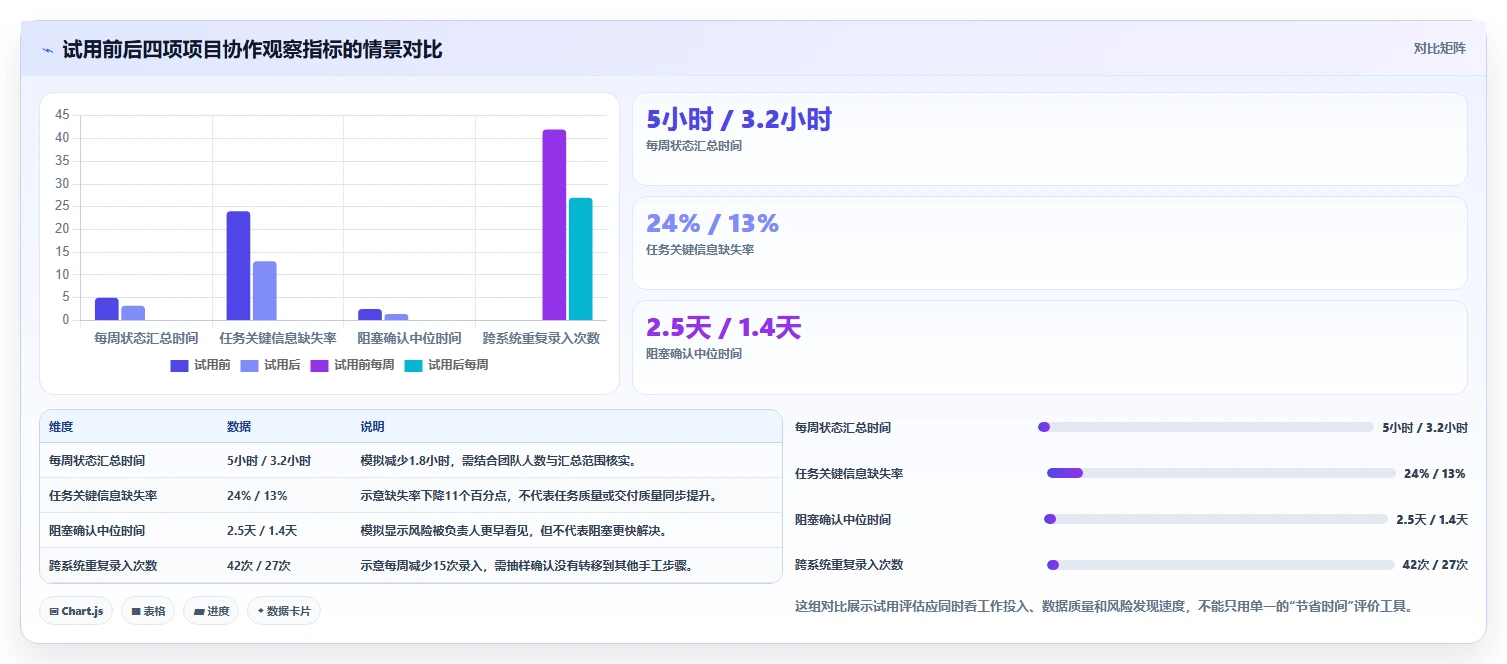Click the 试用后 bar for 任务关键信息缺失率
This screenshot has width=1507, height=664.
[264, 291]
